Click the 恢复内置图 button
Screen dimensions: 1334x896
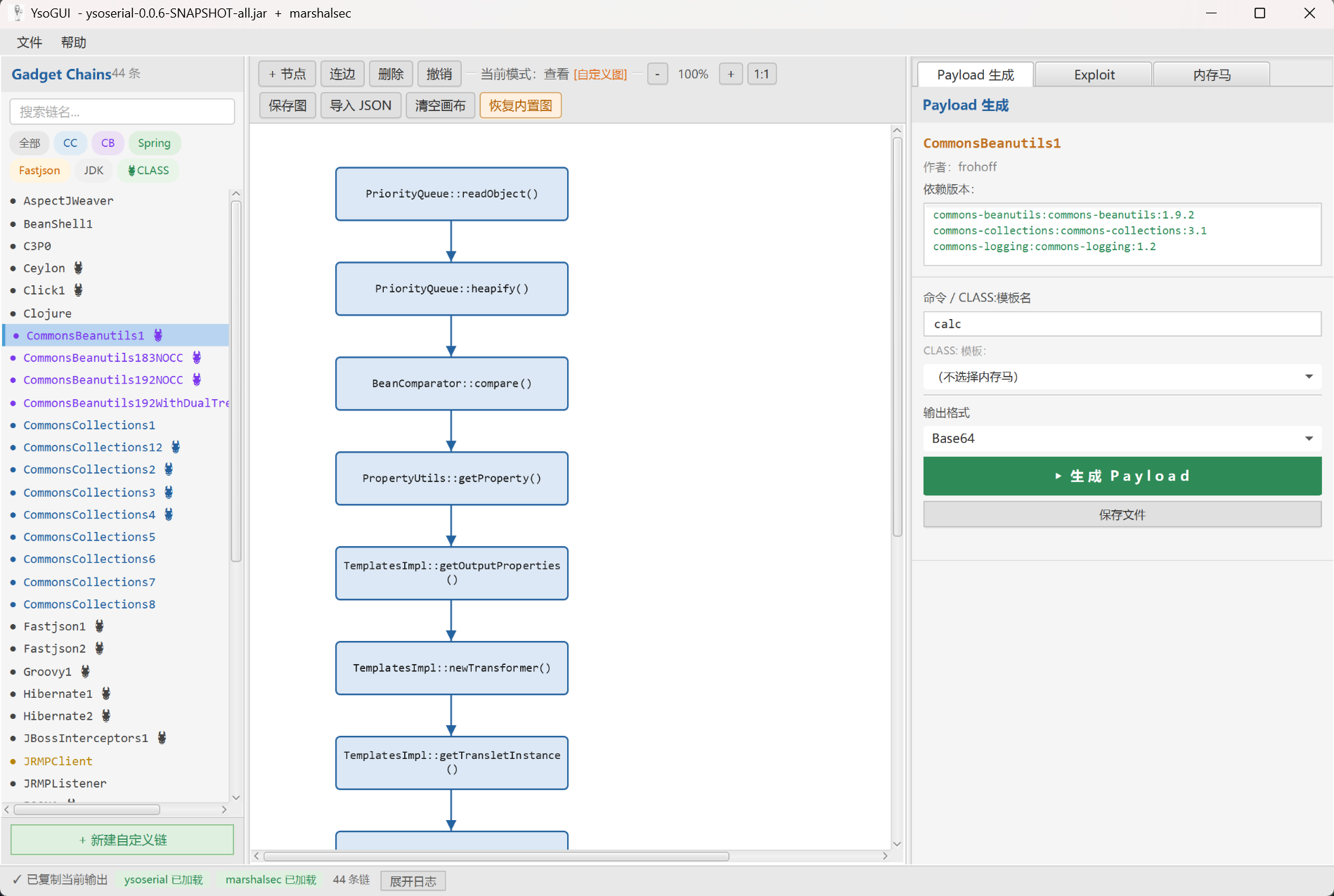[x=520, y=105]
